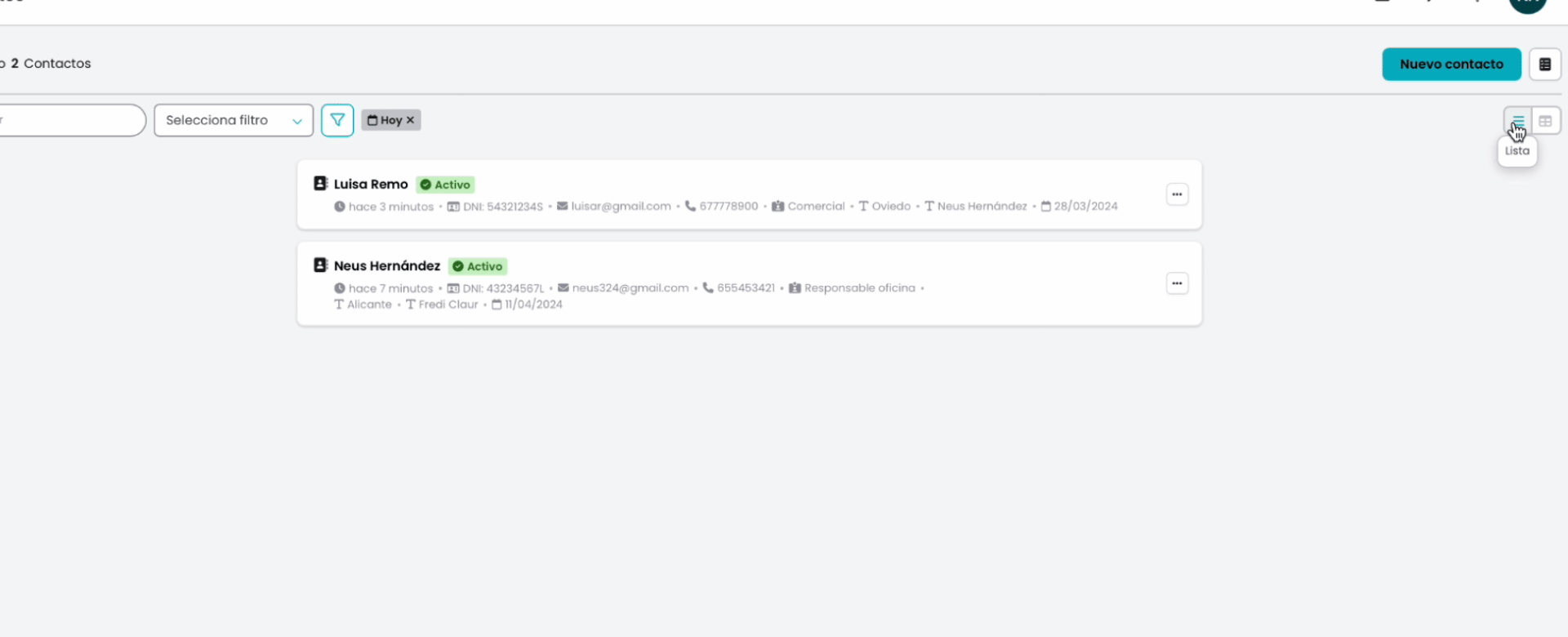Click the funnel filter icon button
This screenshot has width=1568, height=637.
337,120
